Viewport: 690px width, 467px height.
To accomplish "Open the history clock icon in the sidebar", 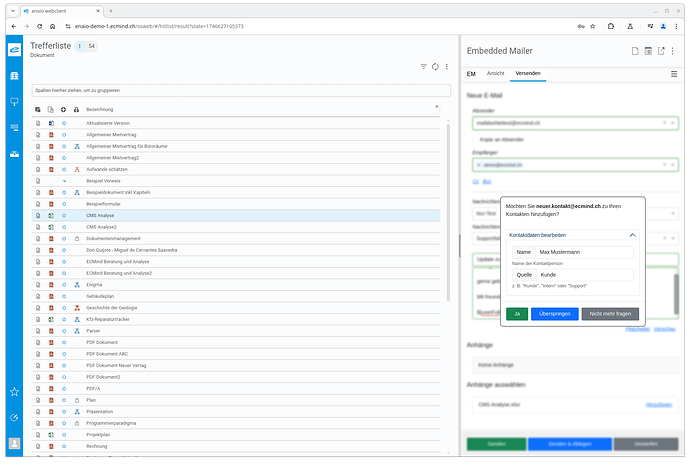I will coord(14,417).
